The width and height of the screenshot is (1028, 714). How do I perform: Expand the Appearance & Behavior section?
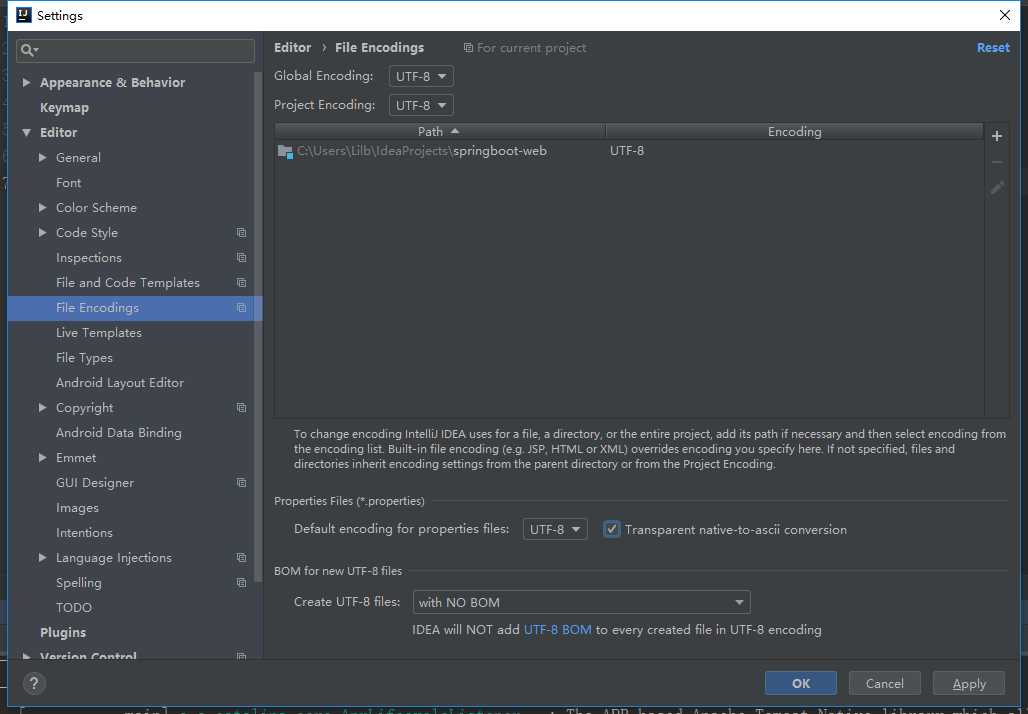[26, 83]
